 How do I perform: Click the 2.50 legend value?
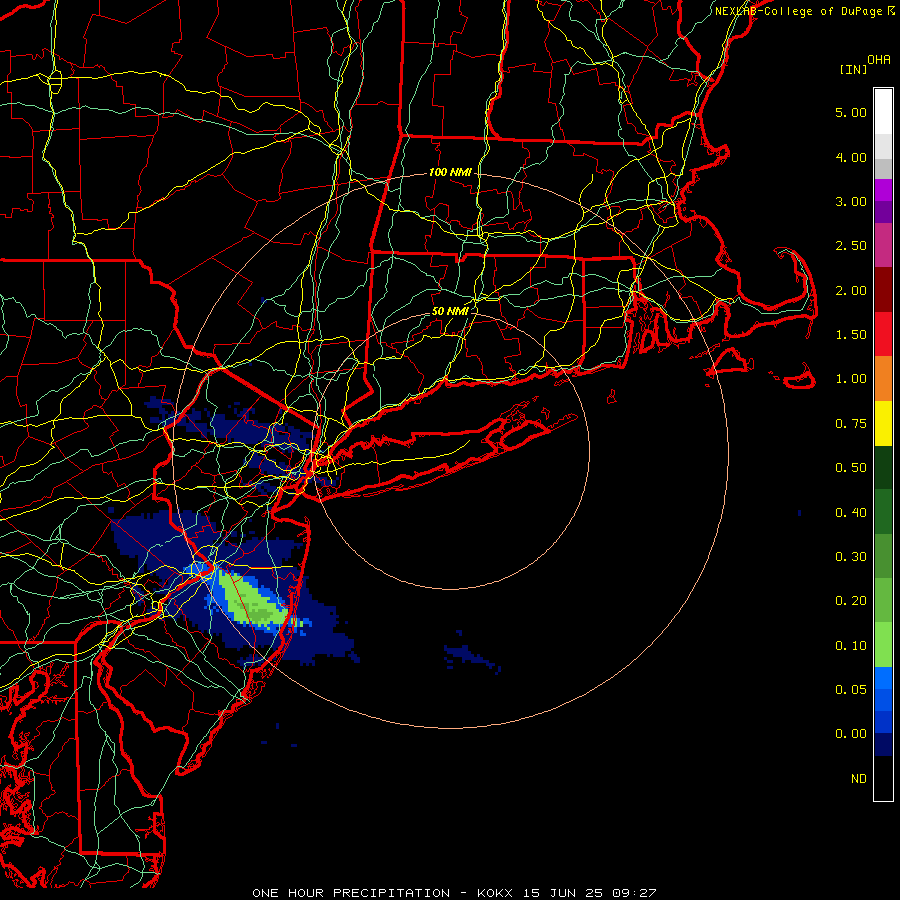coord(851,246)
